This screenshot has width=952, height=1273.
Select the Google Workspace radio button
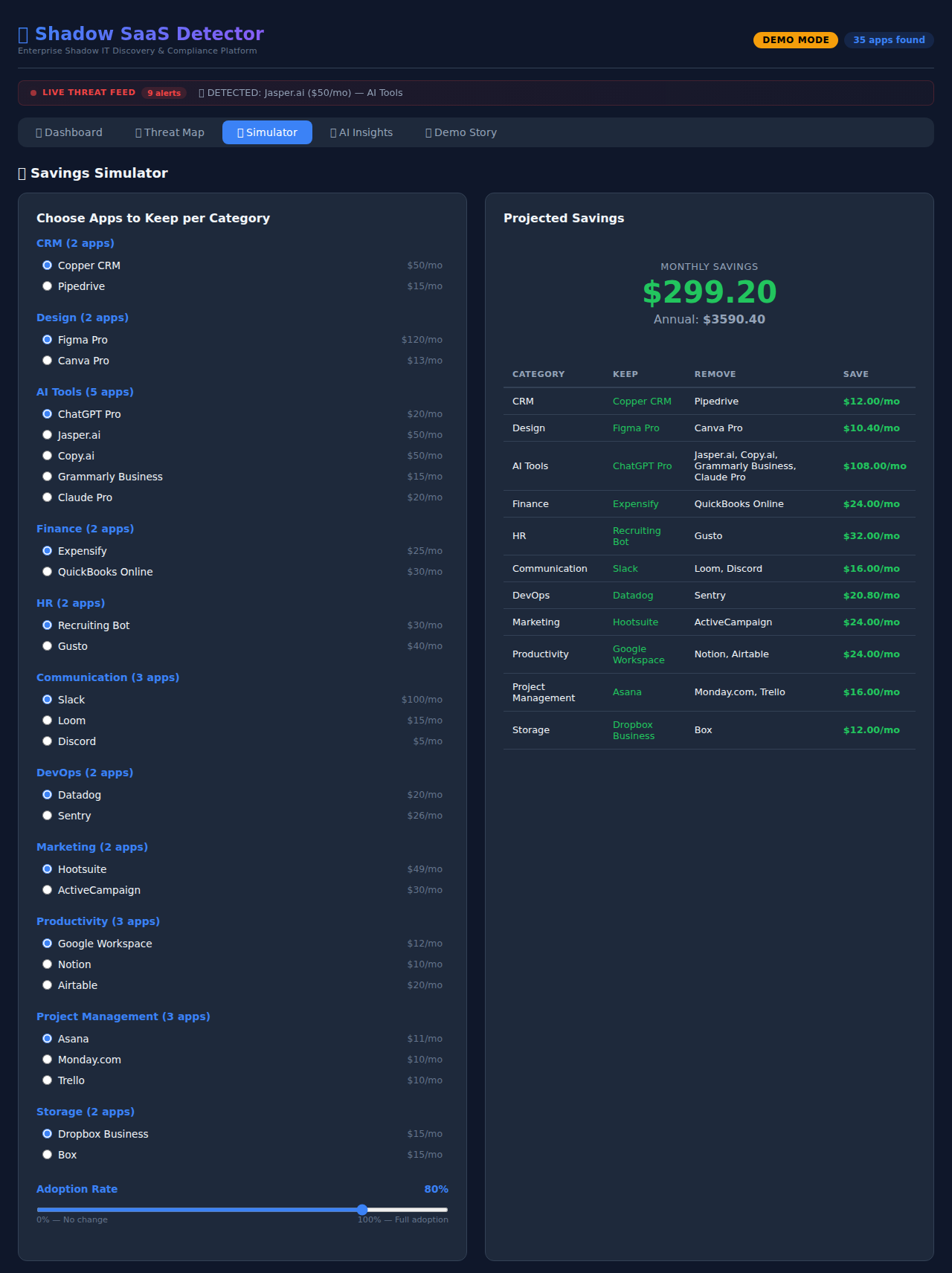pos(47,944)
